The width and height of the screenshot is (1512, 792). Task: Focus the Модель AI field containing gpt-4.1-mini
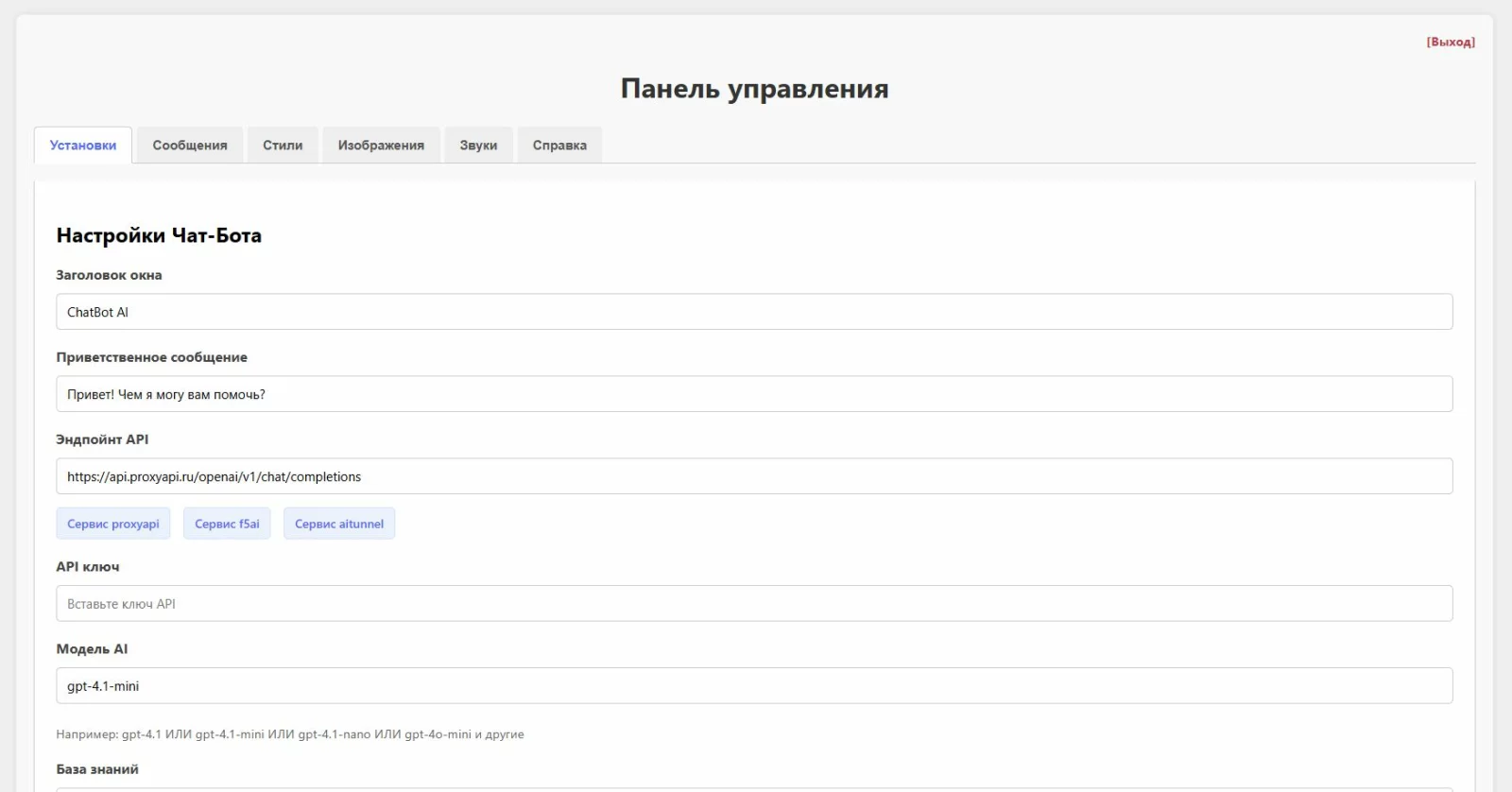[753, 686]
